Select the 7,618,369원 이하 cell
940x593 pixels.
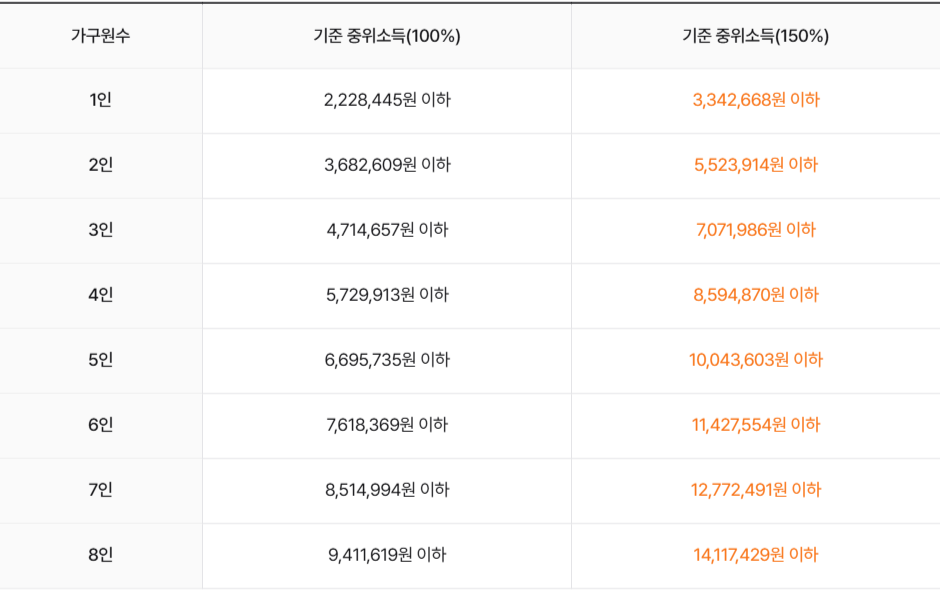387,425
